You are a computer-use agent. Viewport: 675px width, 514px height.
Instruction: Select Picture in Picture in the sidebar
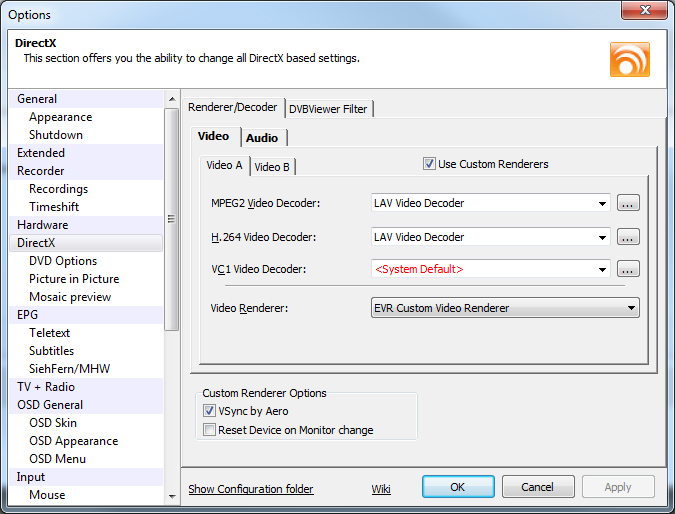click(74, 279)
